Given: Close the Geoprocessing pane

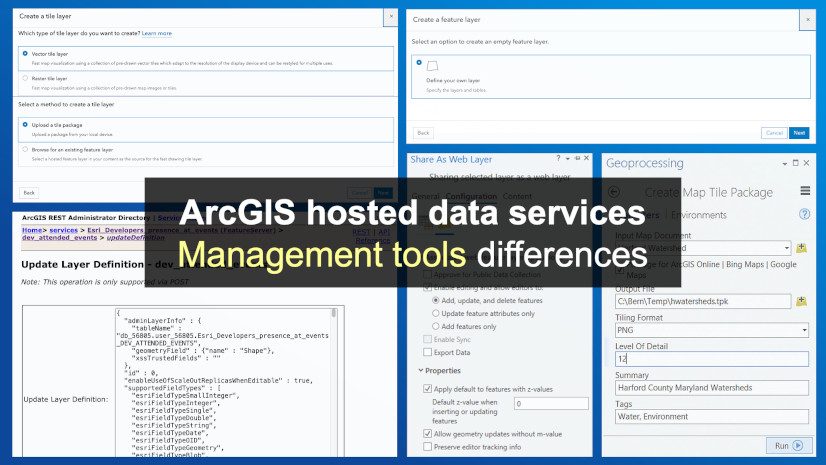Looking at the screenshot, I should tap(806, 163).
